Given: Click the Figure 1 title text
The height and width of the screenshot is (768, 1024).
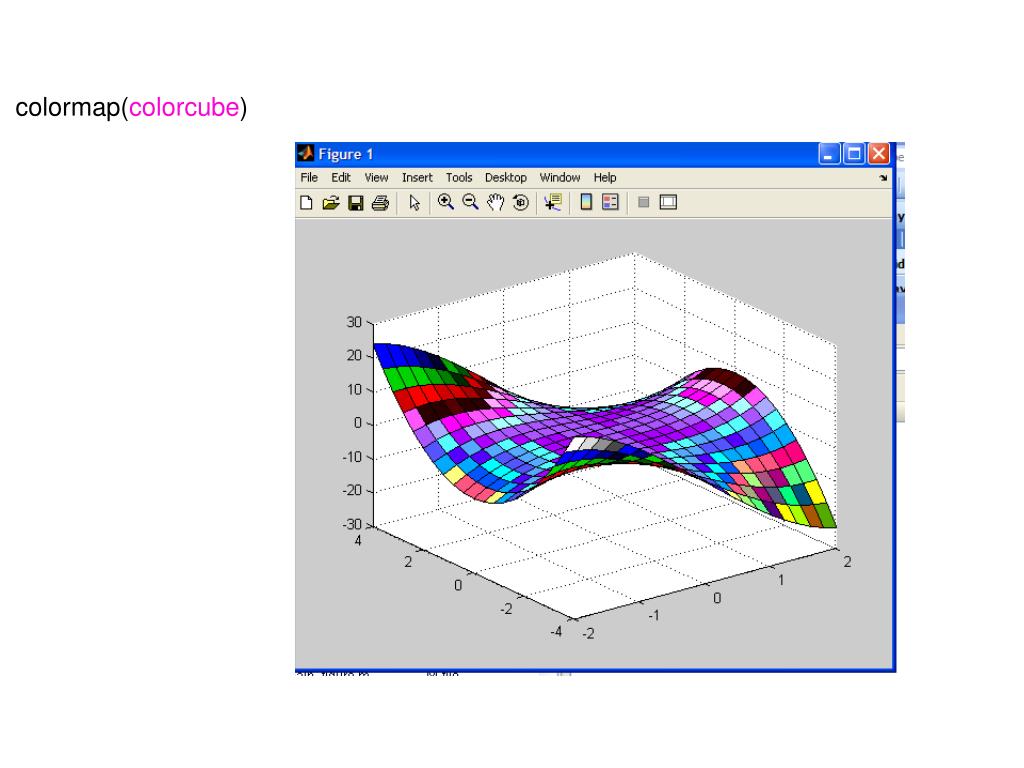Looking at the screenshot, I should [x=345, y=154].
